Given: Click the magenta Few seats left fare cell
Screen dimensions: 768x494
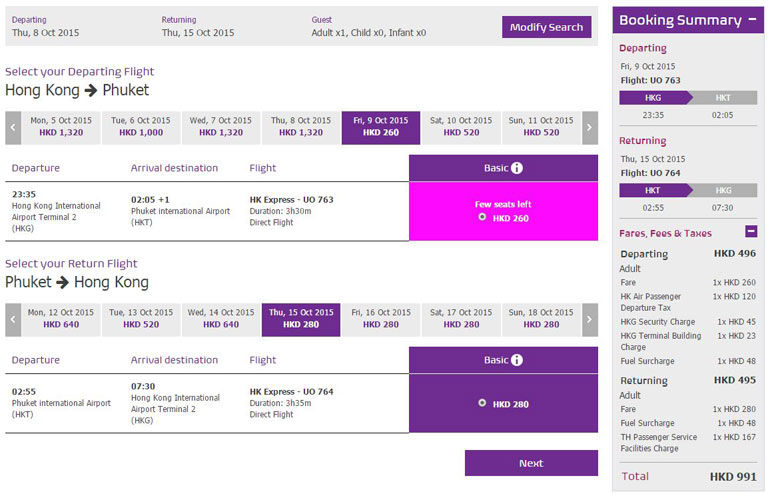Looking at the screenshot, I should 503,211.
